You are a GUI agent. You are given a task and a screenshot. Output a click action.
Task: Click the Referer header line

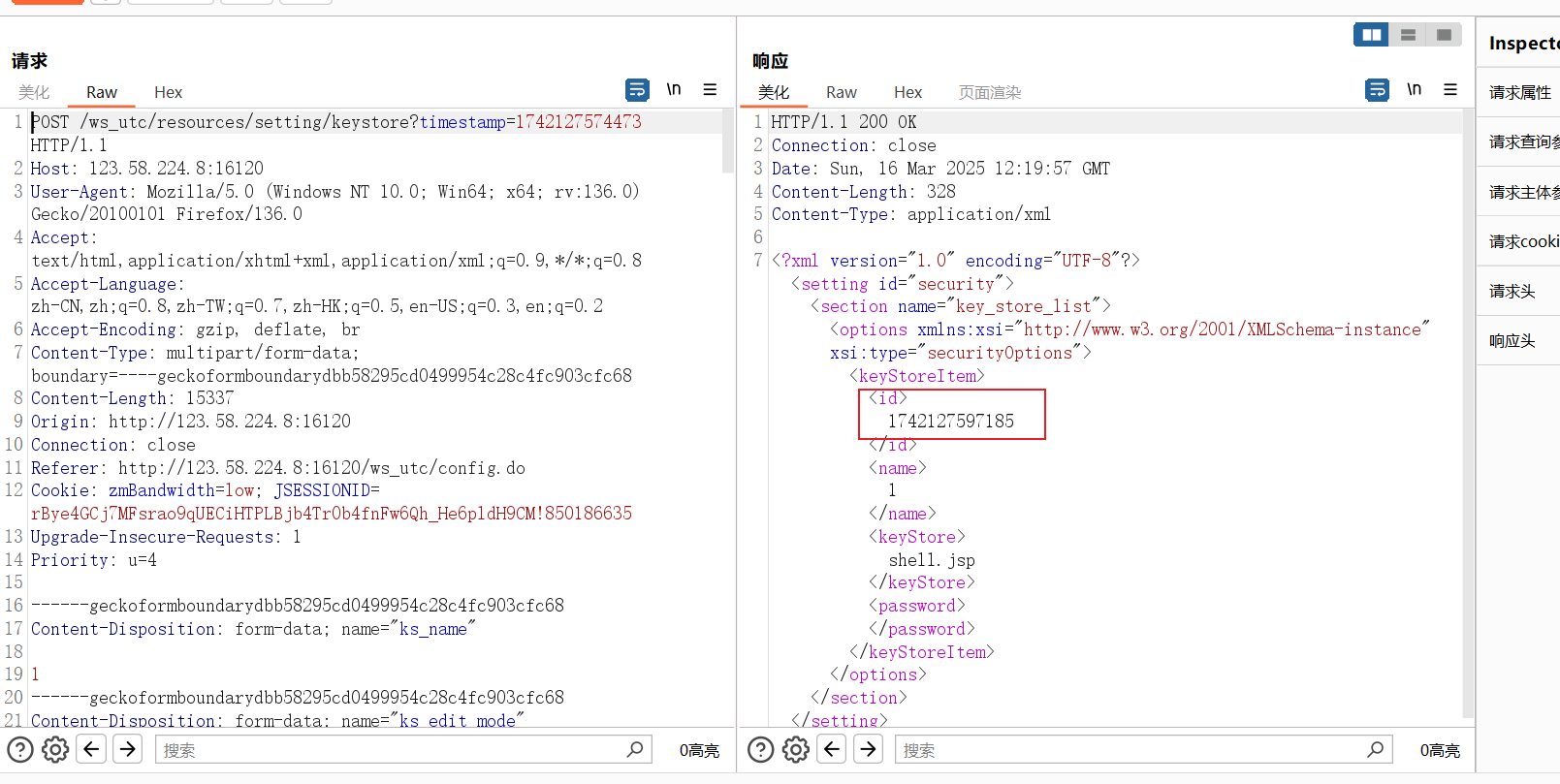pos(278,468)
